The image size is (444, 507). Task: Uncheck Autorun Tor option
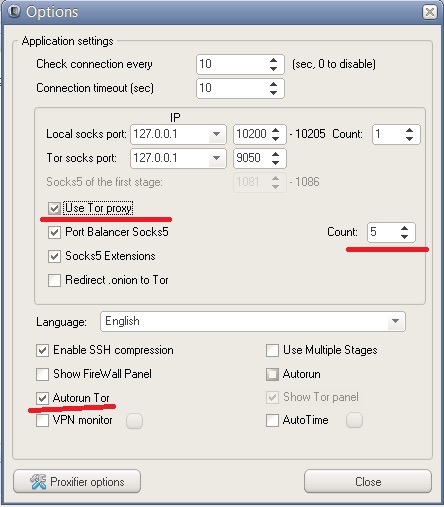point(42,398)
